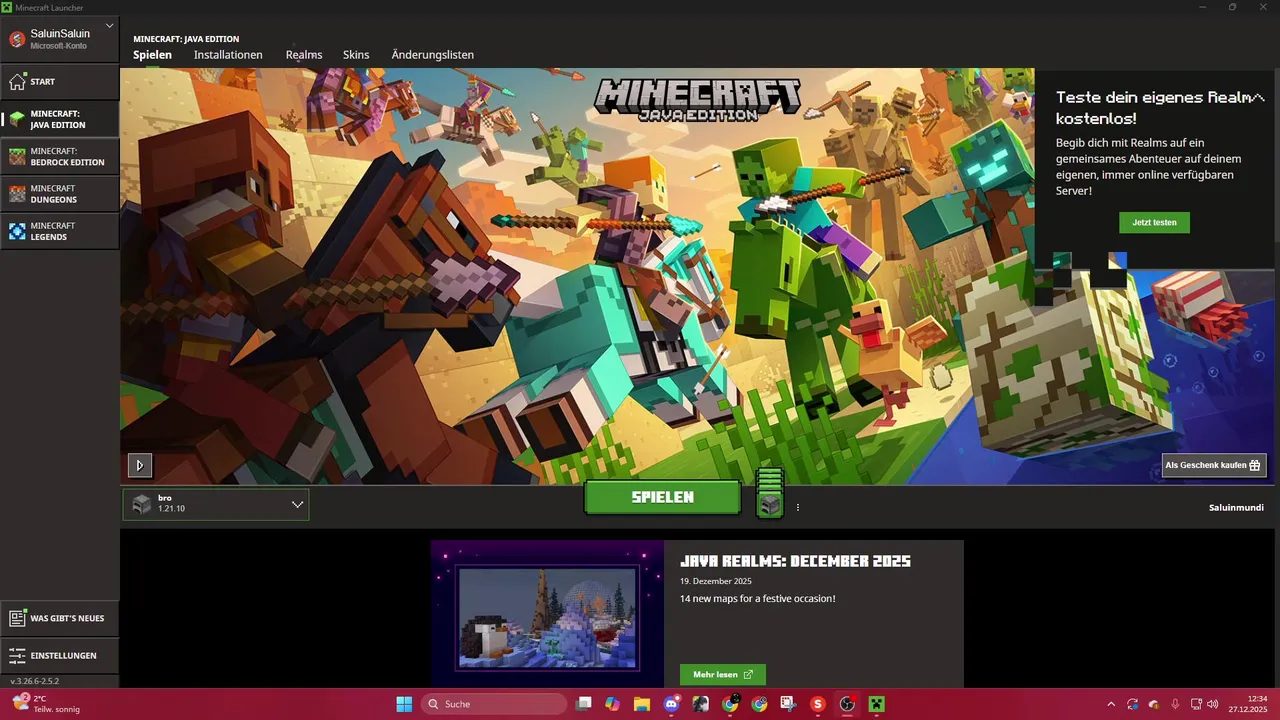1280x720 pixels.
Task: Switch to the Installationen tab
Action: point(228,55)
